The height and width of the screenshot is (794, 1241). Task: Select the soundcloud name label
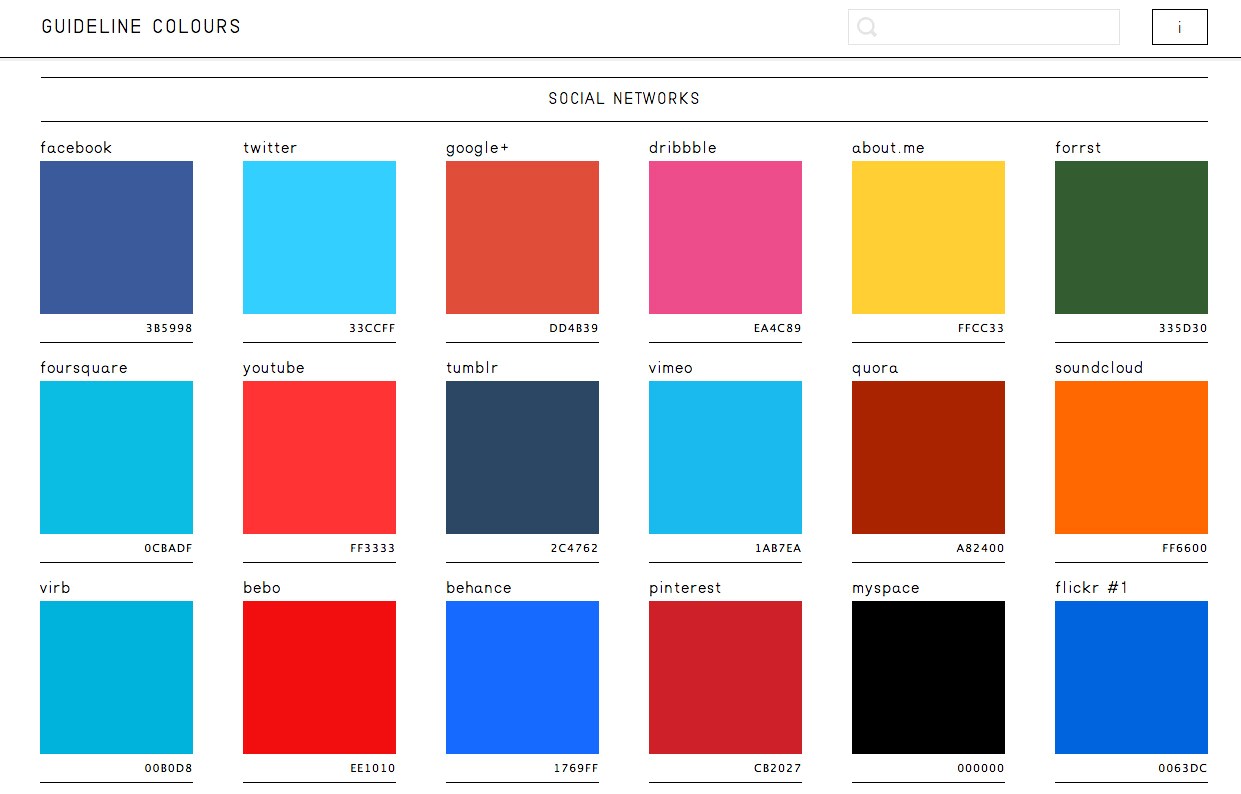(1099, 368)
